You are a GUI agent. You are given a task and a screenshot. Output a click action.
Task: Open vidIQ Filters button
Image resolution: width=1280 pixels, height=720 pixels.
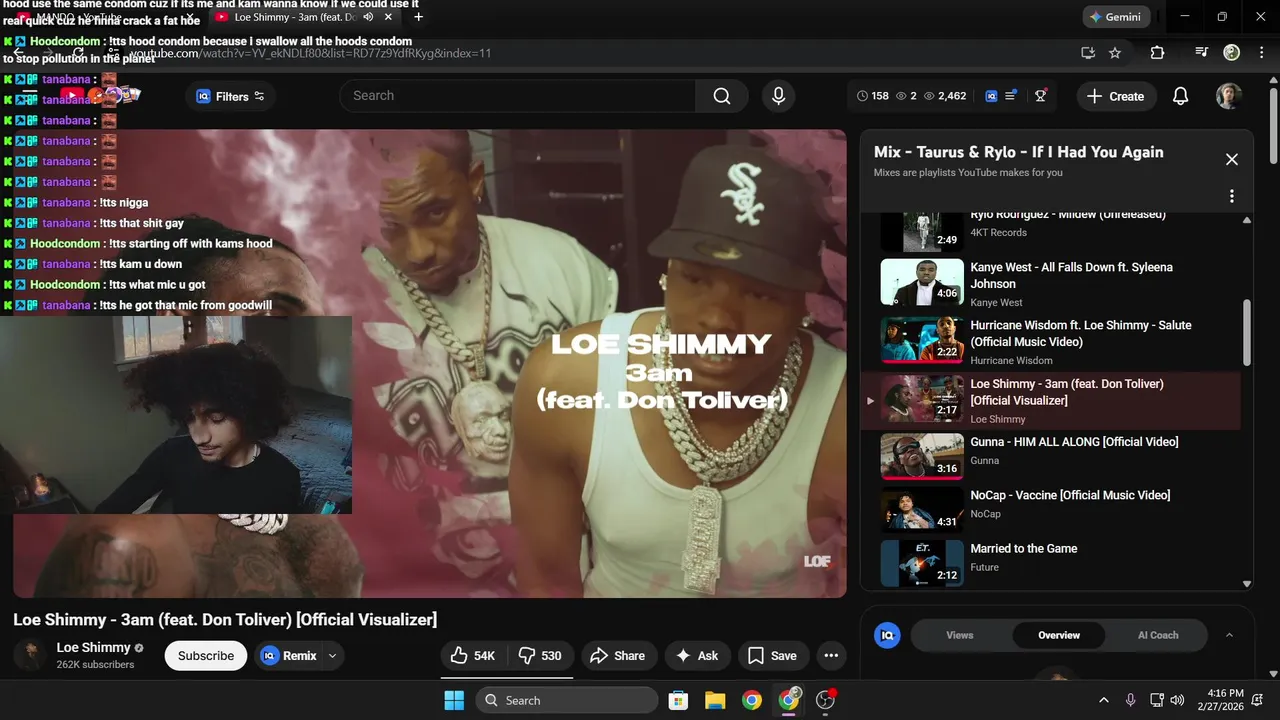pos(231,96)
